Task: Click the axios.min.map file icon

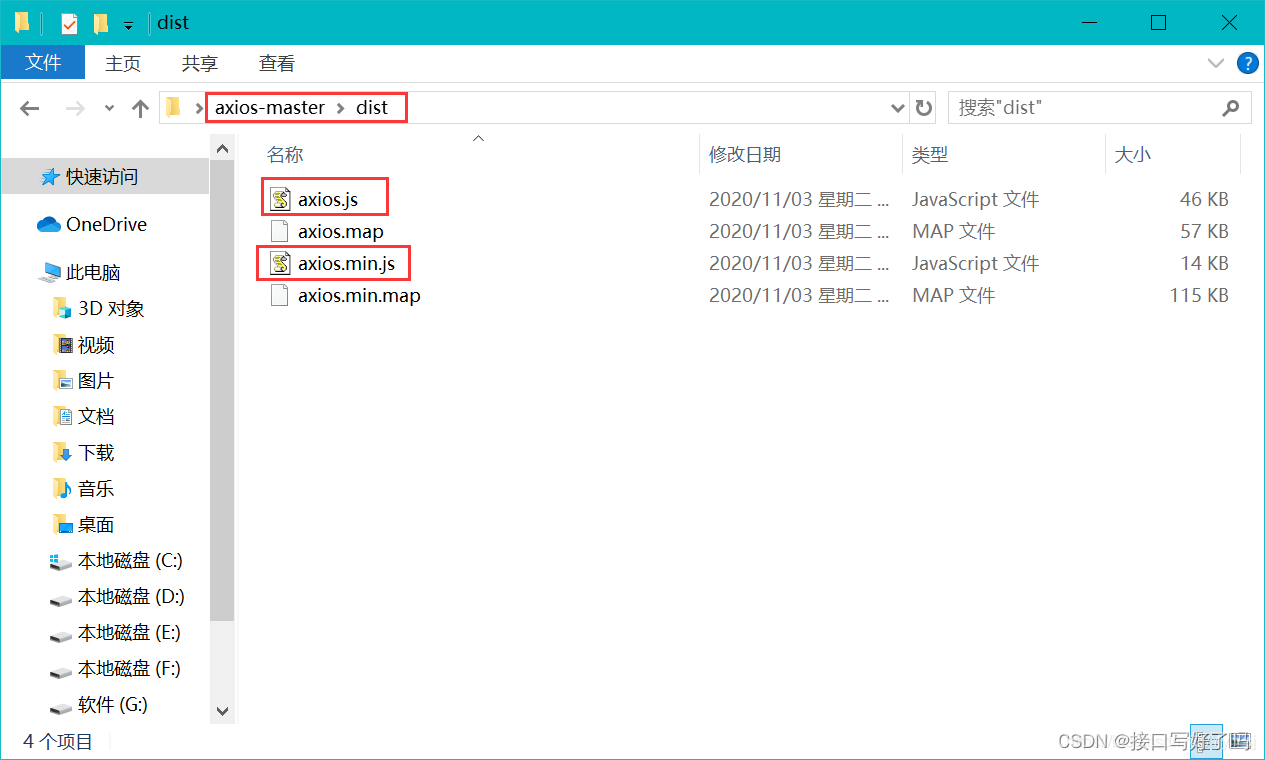Action: (x=280, y=295)
